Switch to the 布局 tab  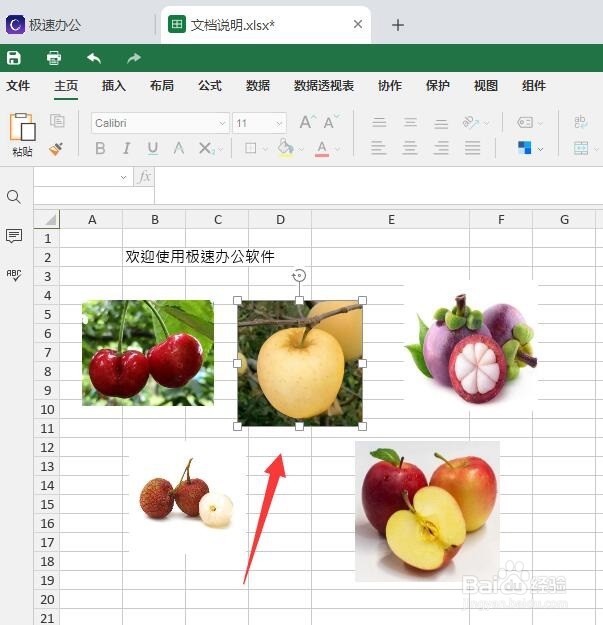[162, 86]
